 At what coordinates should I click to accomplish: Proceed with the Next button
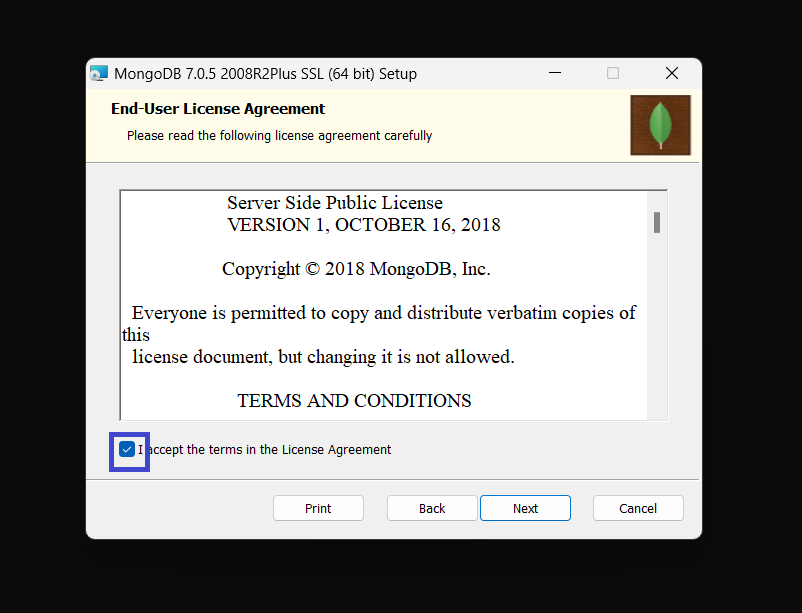click(x=525, y=508)
